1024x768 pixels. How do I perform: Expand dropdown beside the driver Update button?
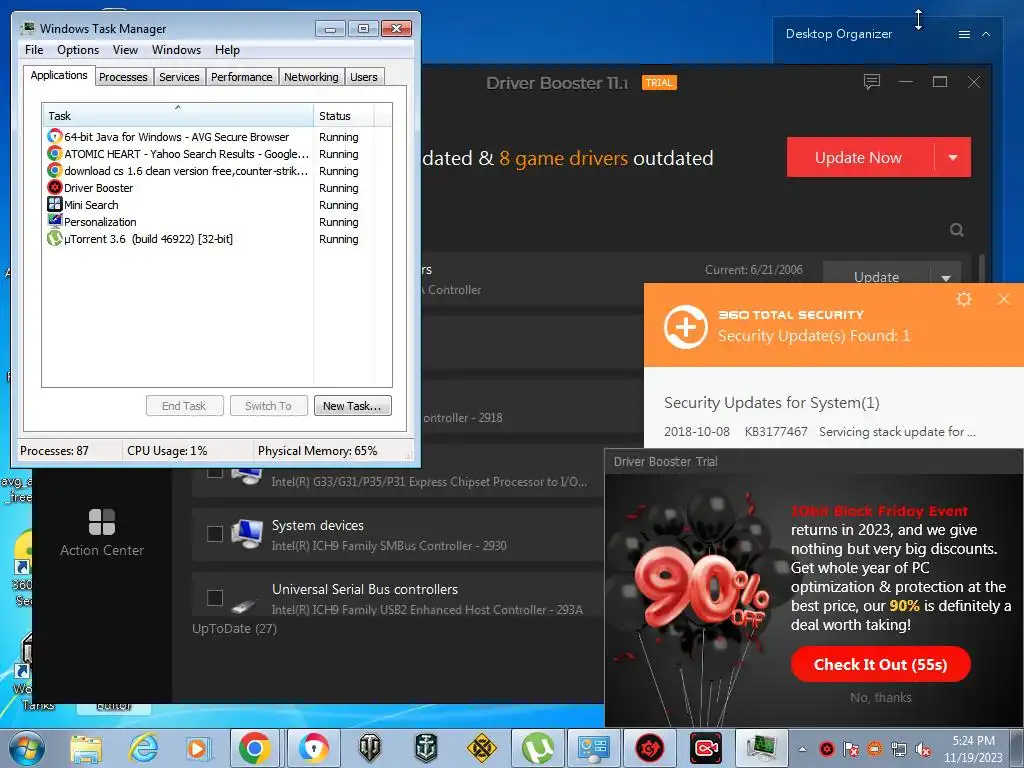coord(946,277)
